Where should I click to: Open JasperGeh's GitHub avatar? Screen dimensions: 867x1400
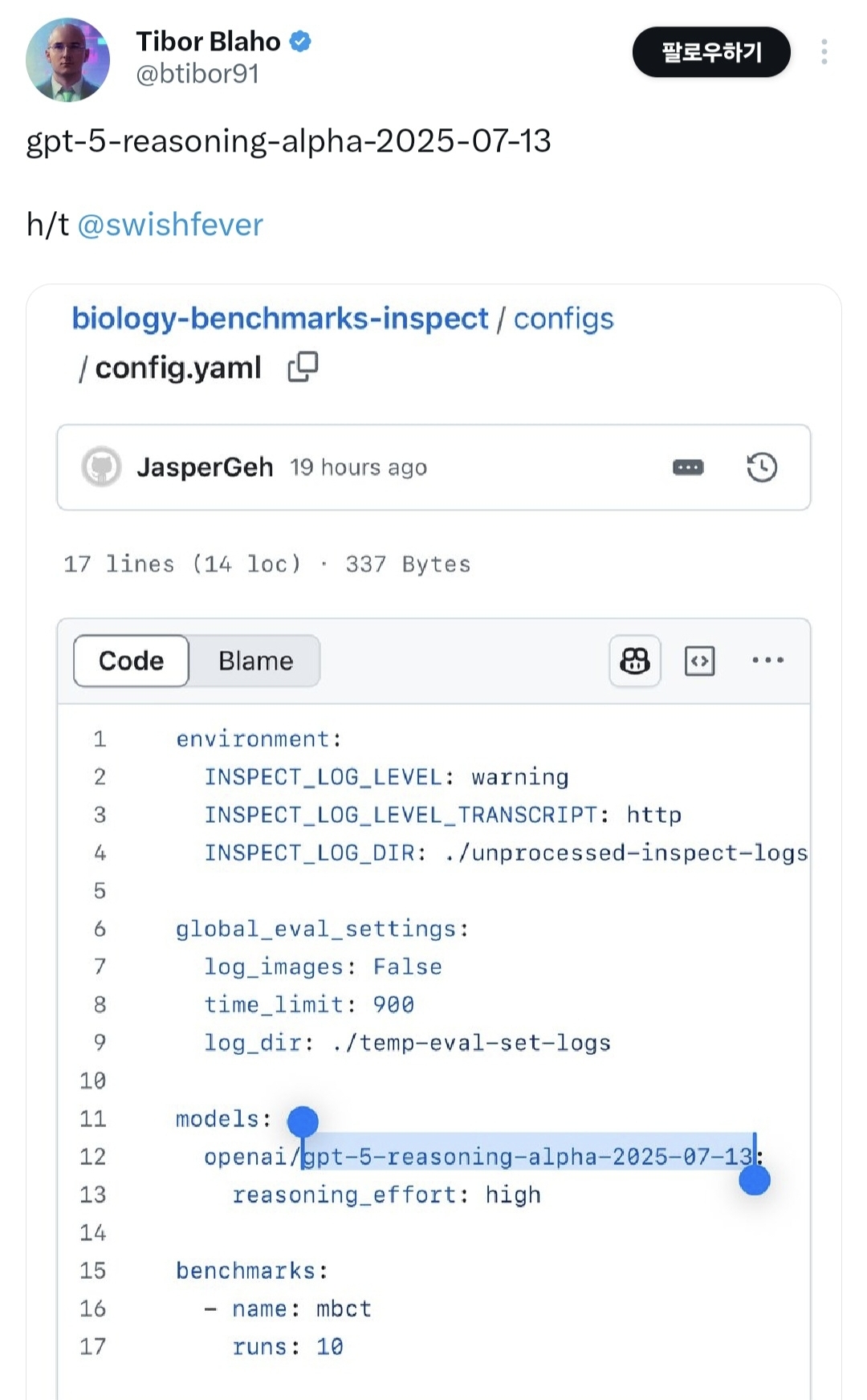[x=101, y=467]
